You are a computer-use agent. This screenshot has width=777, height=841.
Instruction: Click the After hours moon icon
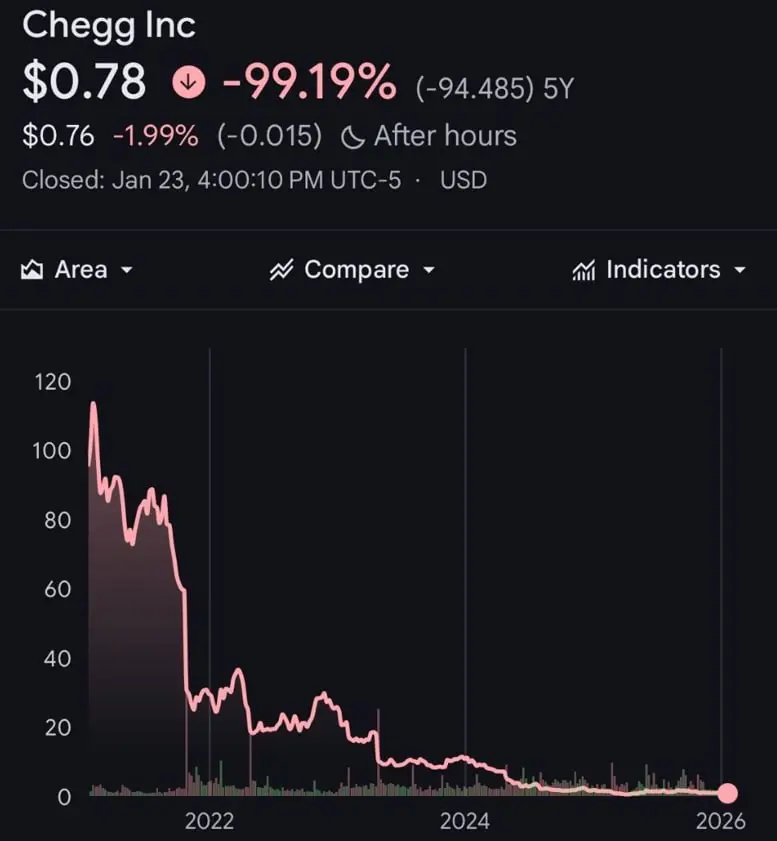click(353, 137)
